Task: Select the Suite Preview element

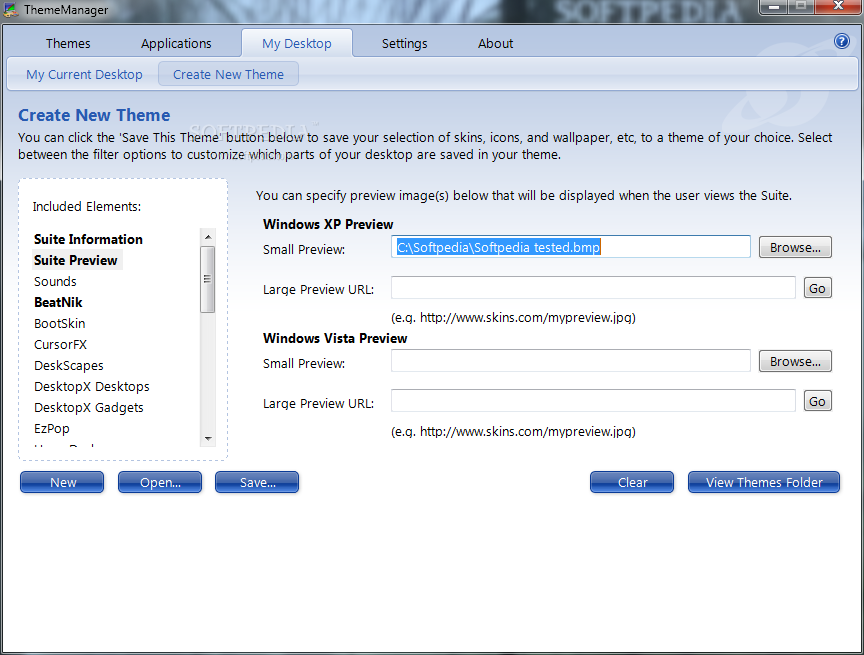Action: pyautogui.click(x=77, y=260)
